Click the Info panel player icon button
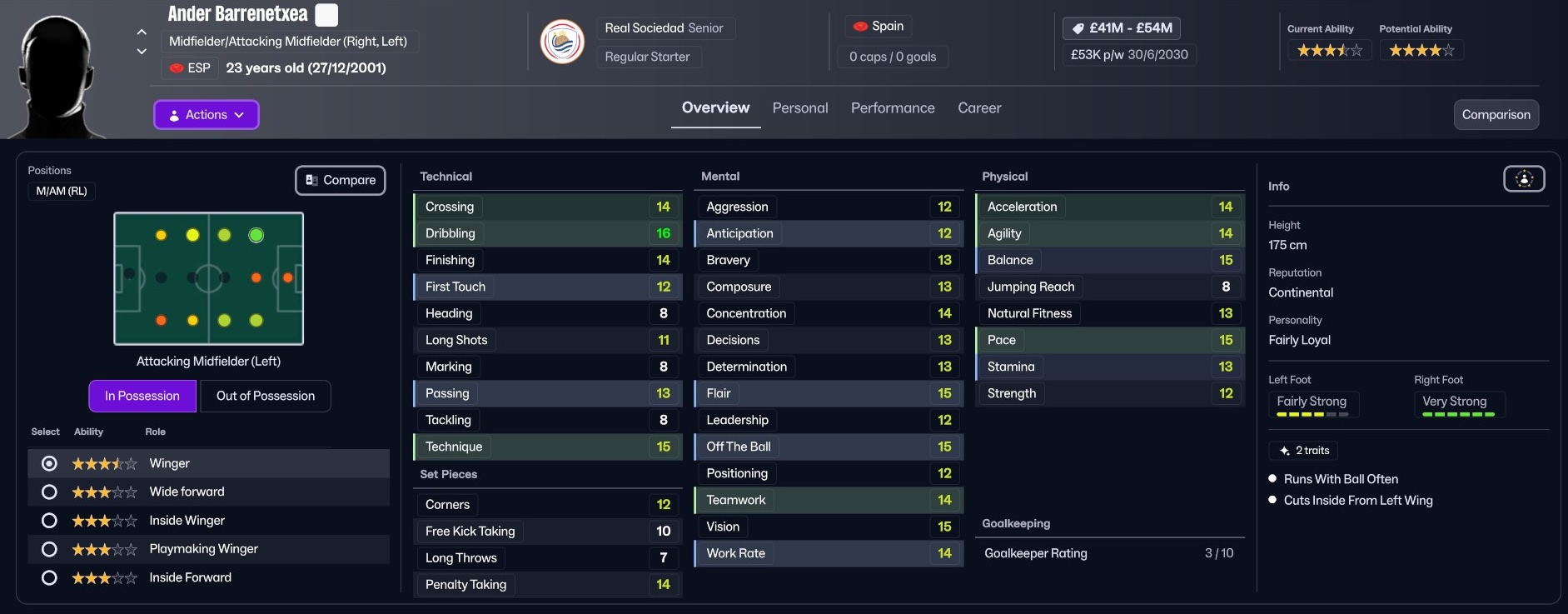This screenshot has height=614, width=1568. [1523, 179]
